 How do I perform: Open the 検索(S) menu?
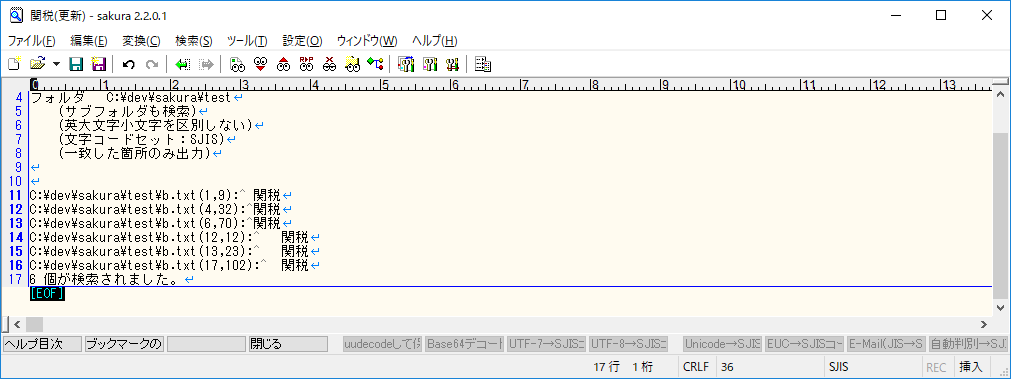click(193, 41)
